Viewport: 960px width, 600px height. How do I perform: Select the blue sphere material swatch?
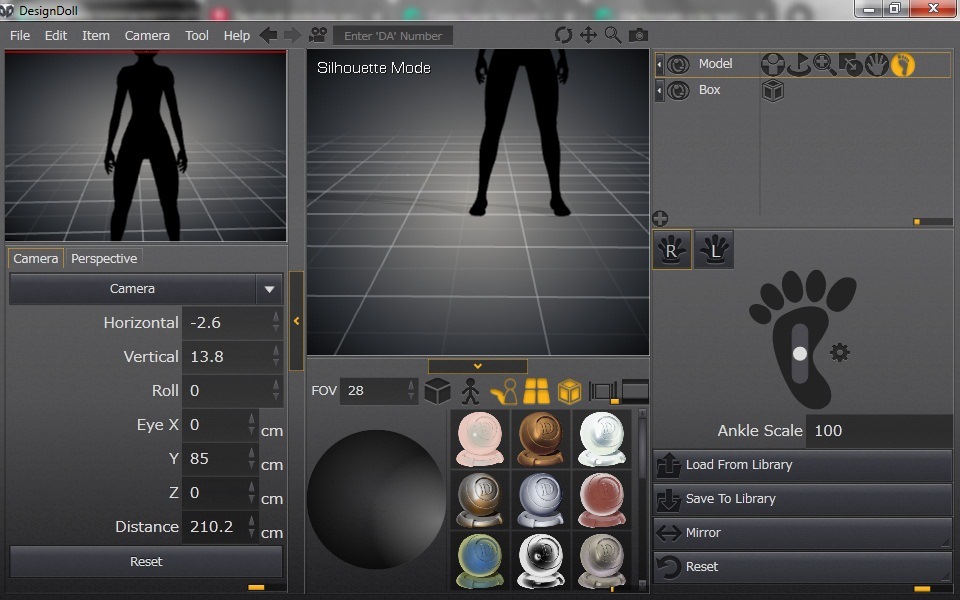[x=481, y=558]
